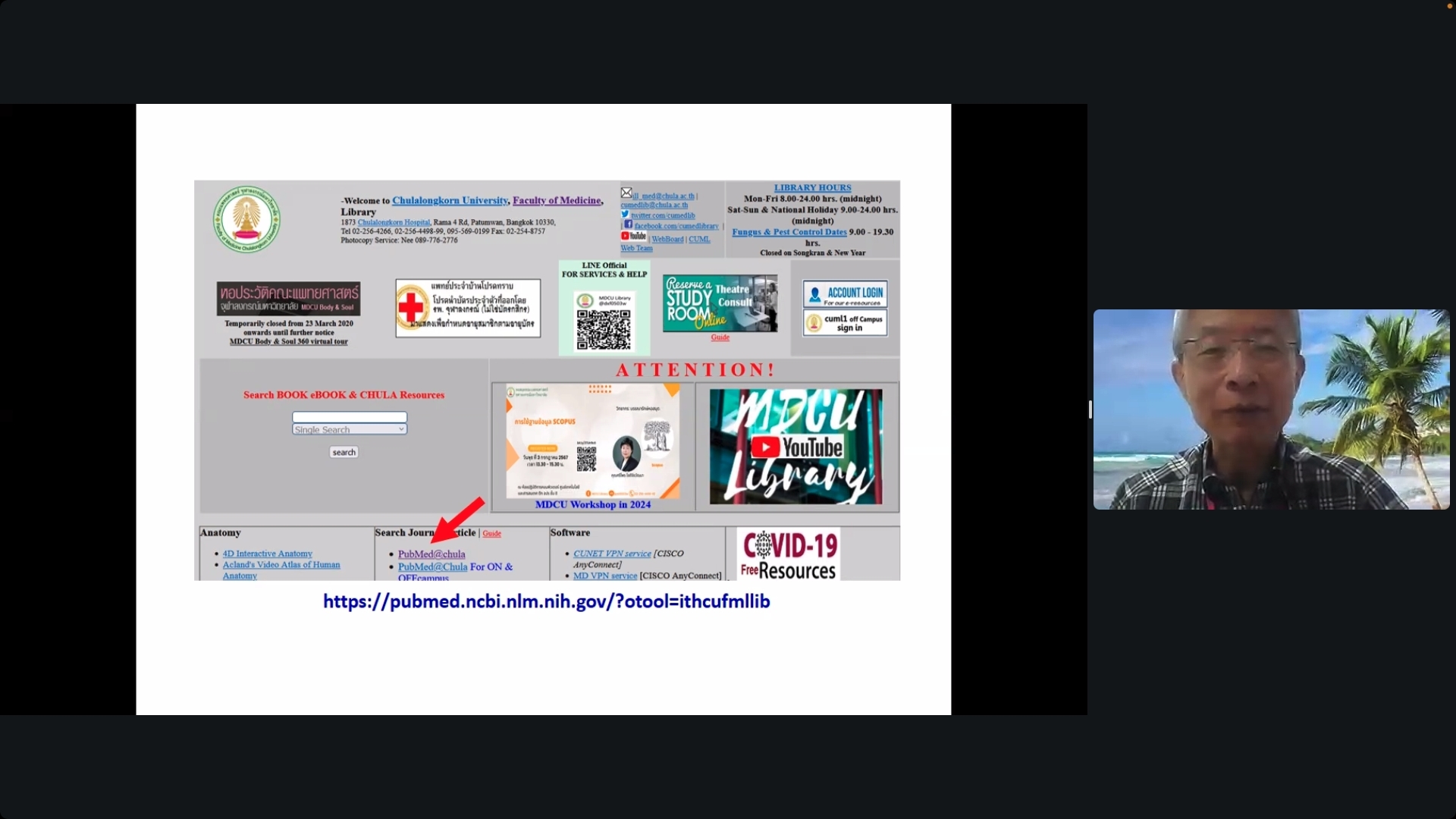Image resolution: width=1456 pixels, height=819 pixels.
Task: Click the Facebook icon
Action: tap(628, 224)
